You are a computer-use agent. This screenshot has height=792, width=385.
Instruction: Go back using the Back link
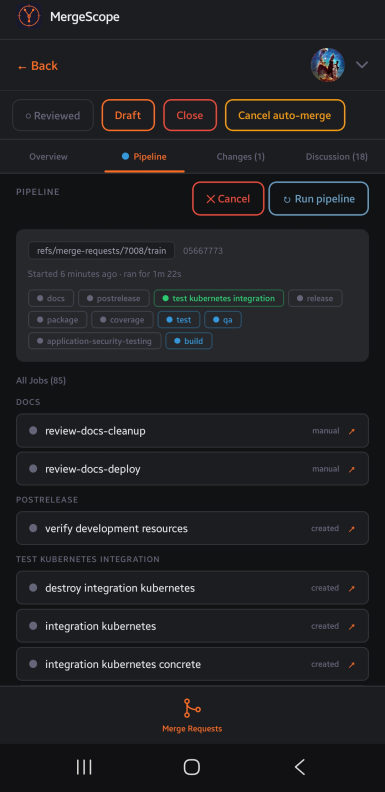[37, 66]
